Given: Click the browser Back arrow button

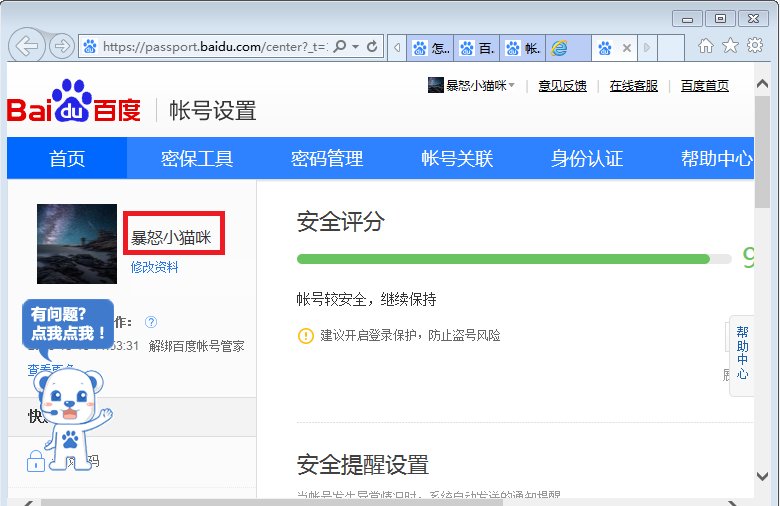Looking at the screenshot, I should point(27,46).
